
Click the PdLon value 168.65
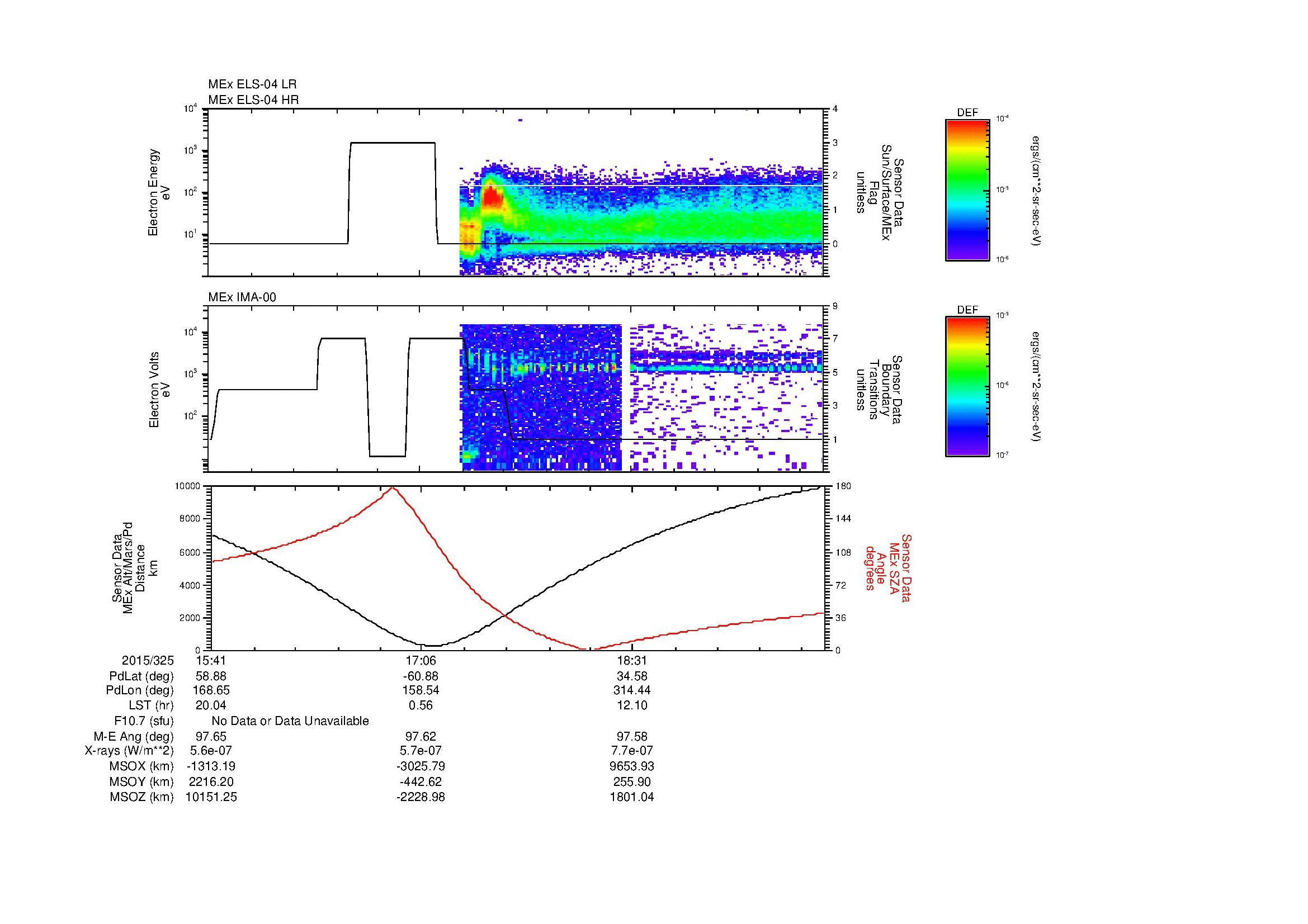pos(211,691)
